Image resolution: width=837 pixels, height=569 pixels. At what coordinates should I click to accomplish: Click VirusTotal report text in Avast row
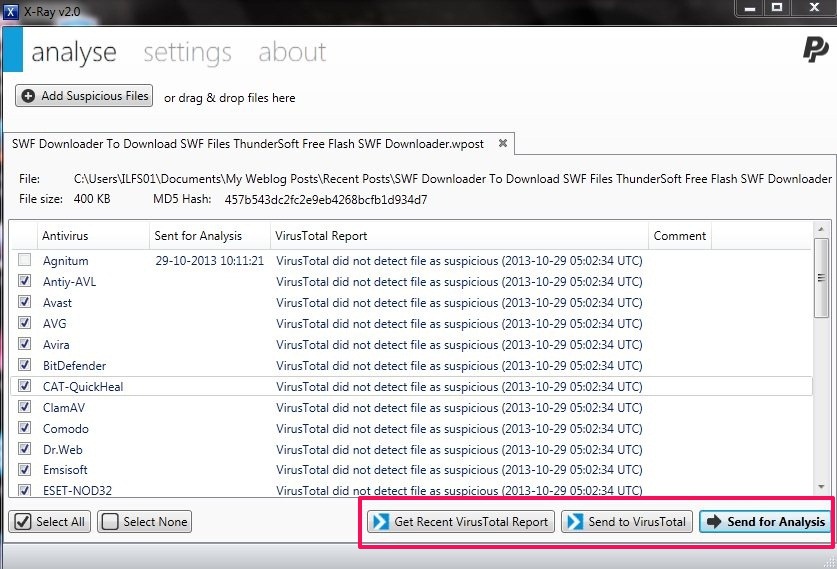pyautogui.click(x=459, y=303)
